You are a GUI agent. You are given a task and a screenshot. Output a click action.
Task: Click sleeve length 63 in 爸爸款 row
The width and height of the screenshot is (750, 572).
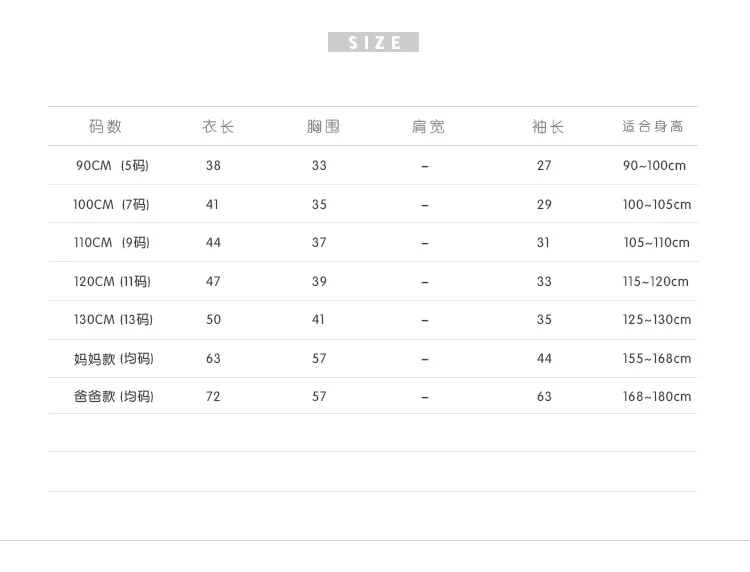click(544, 396)
